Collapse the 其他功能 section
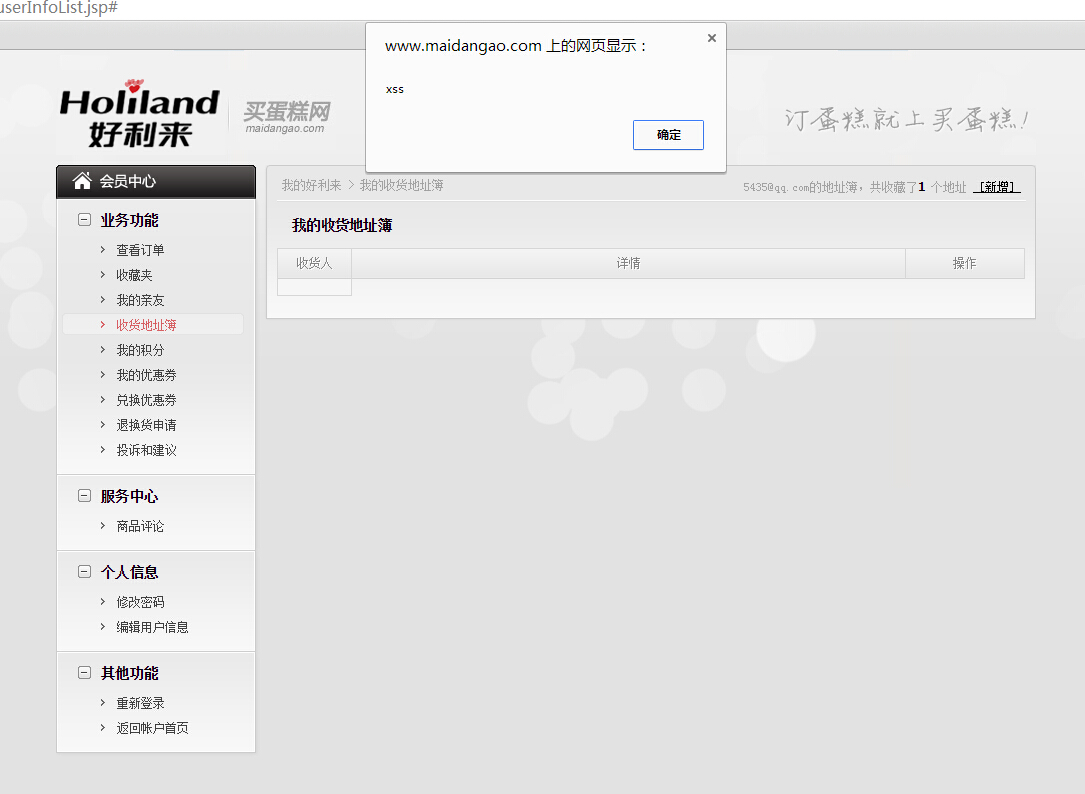Screen dimensions: 1085x794 pyautogui.click(x=84, y=672)
